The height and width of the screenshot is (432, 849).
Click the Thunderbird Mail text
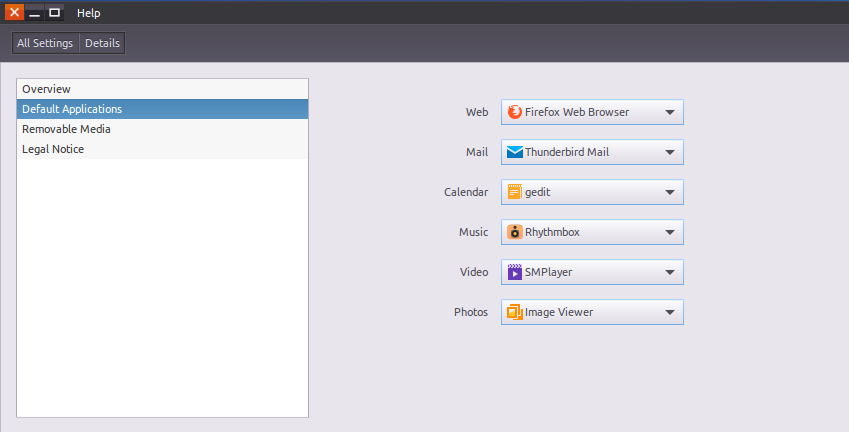(567, 152)
